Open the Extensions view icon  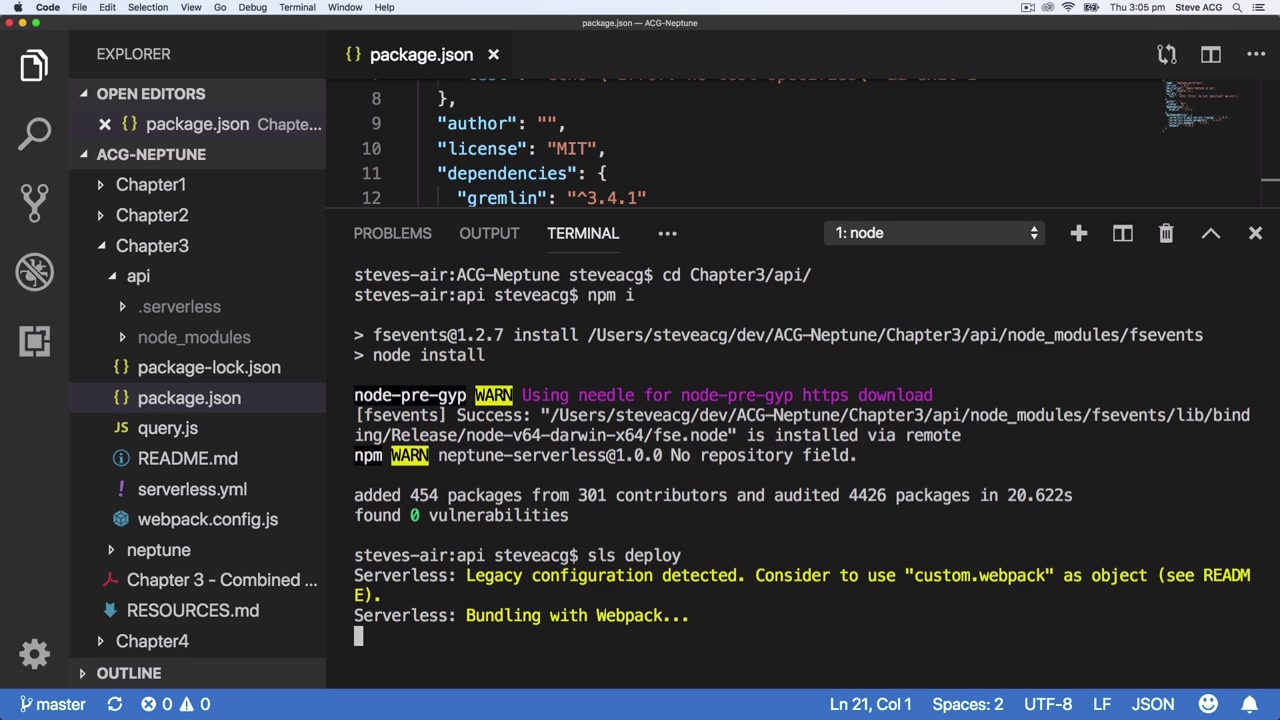tap(34, 341)
